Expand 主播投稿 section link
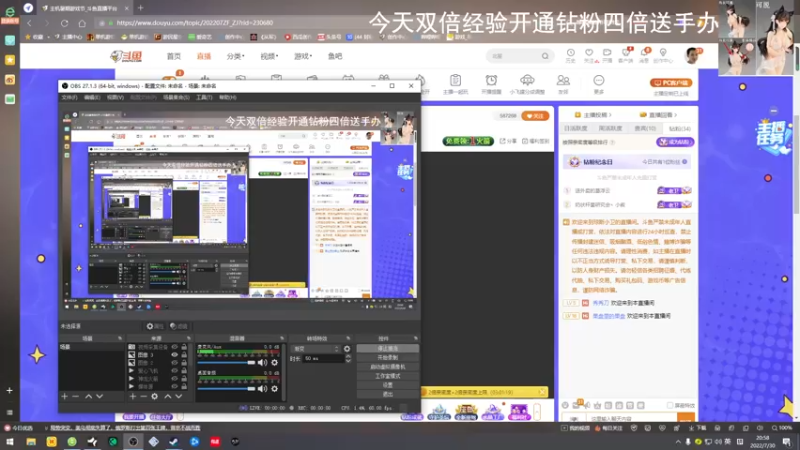The image size is (800, 450). [x=593, y=115]
